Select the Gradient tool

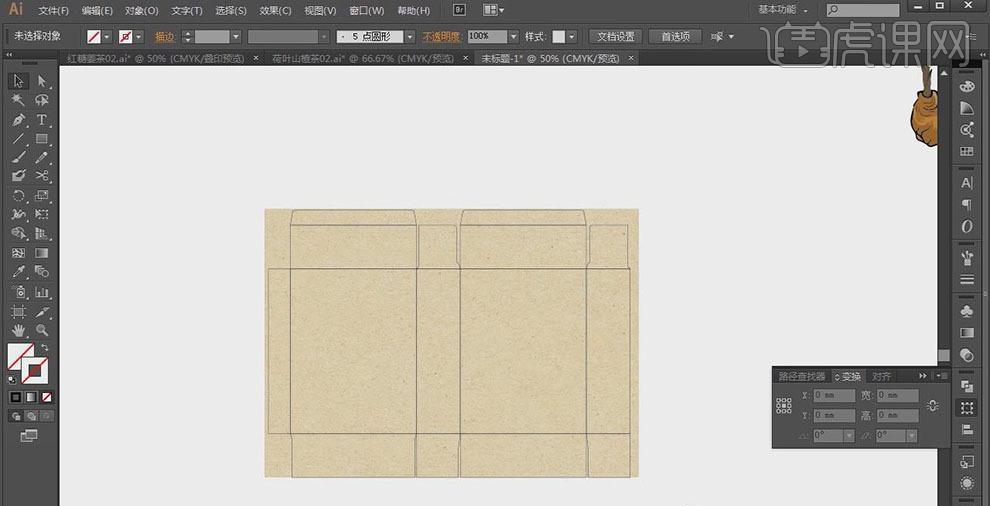(42, 253)
